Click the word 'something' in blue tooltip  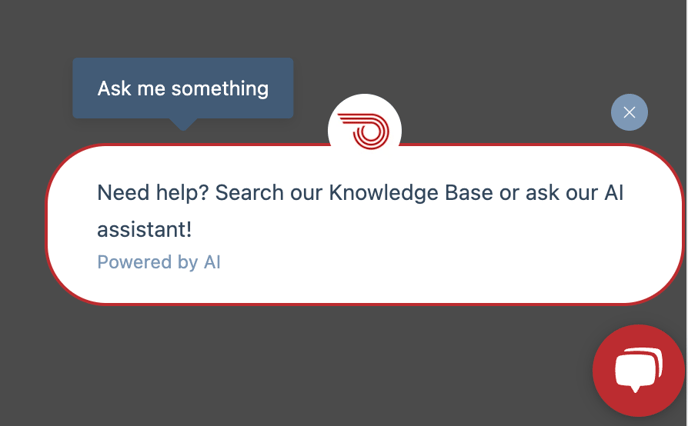click(220, 89)
